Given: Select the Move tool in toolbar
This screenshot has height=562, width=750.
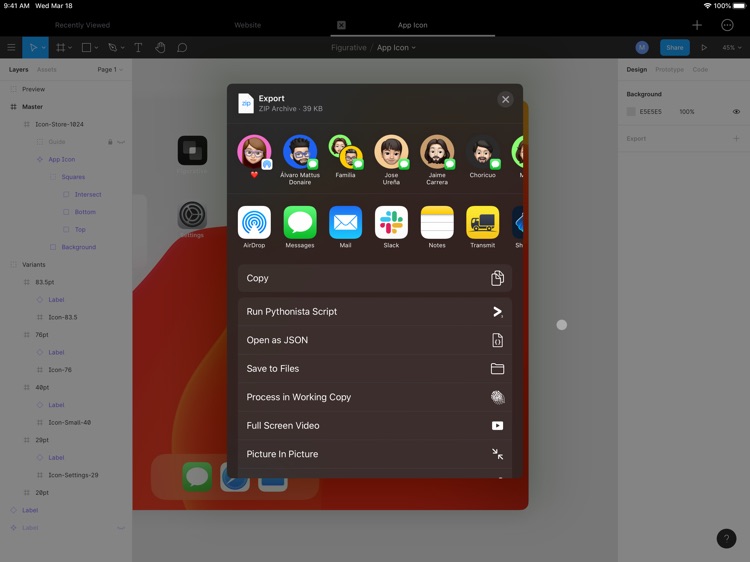Looking at the screenshot, I should pyautogui.click(x=33, y=47).
